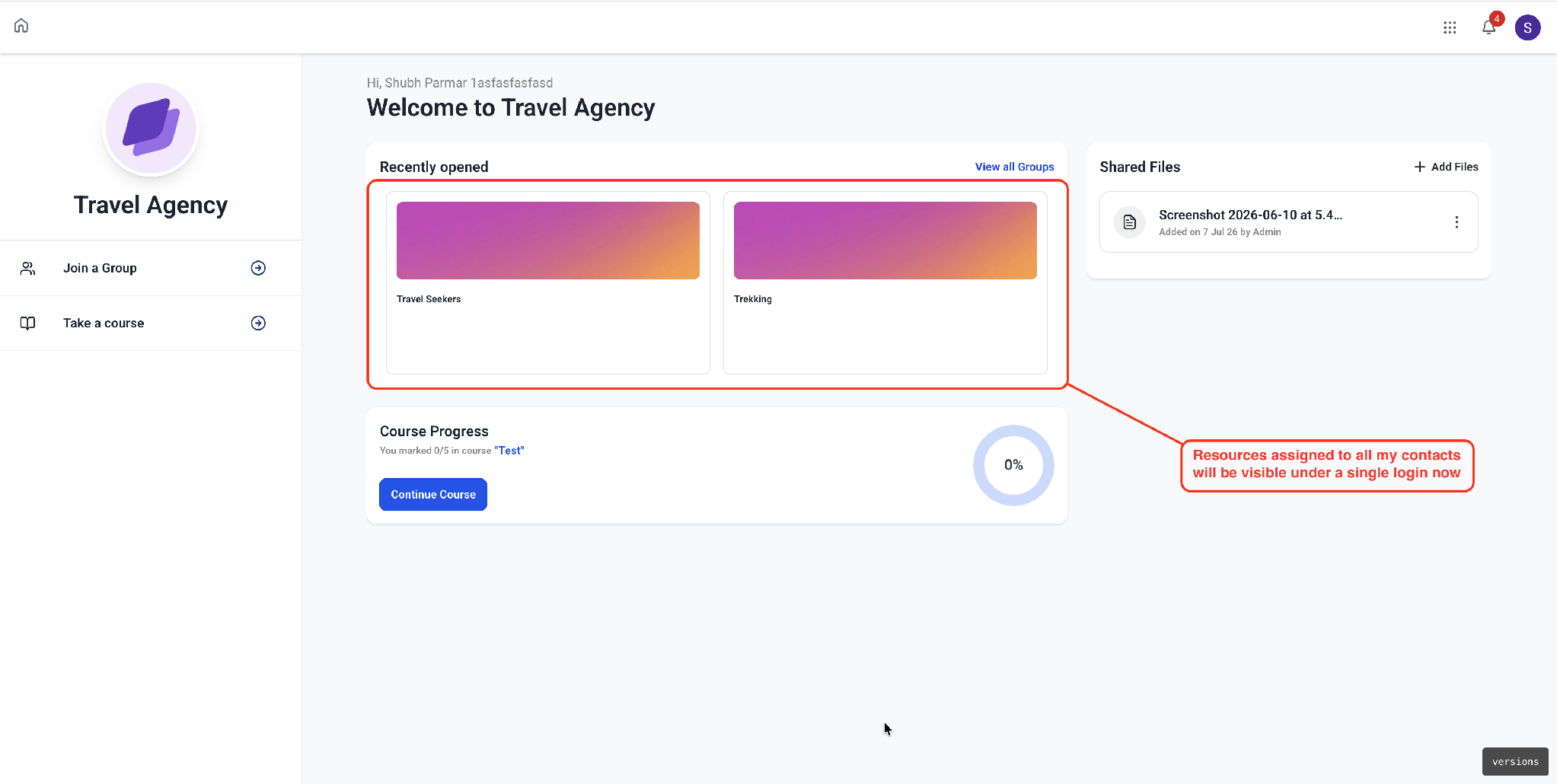Select Take a course menu item
The image size is (1557, 784).
tap(151, 323)
